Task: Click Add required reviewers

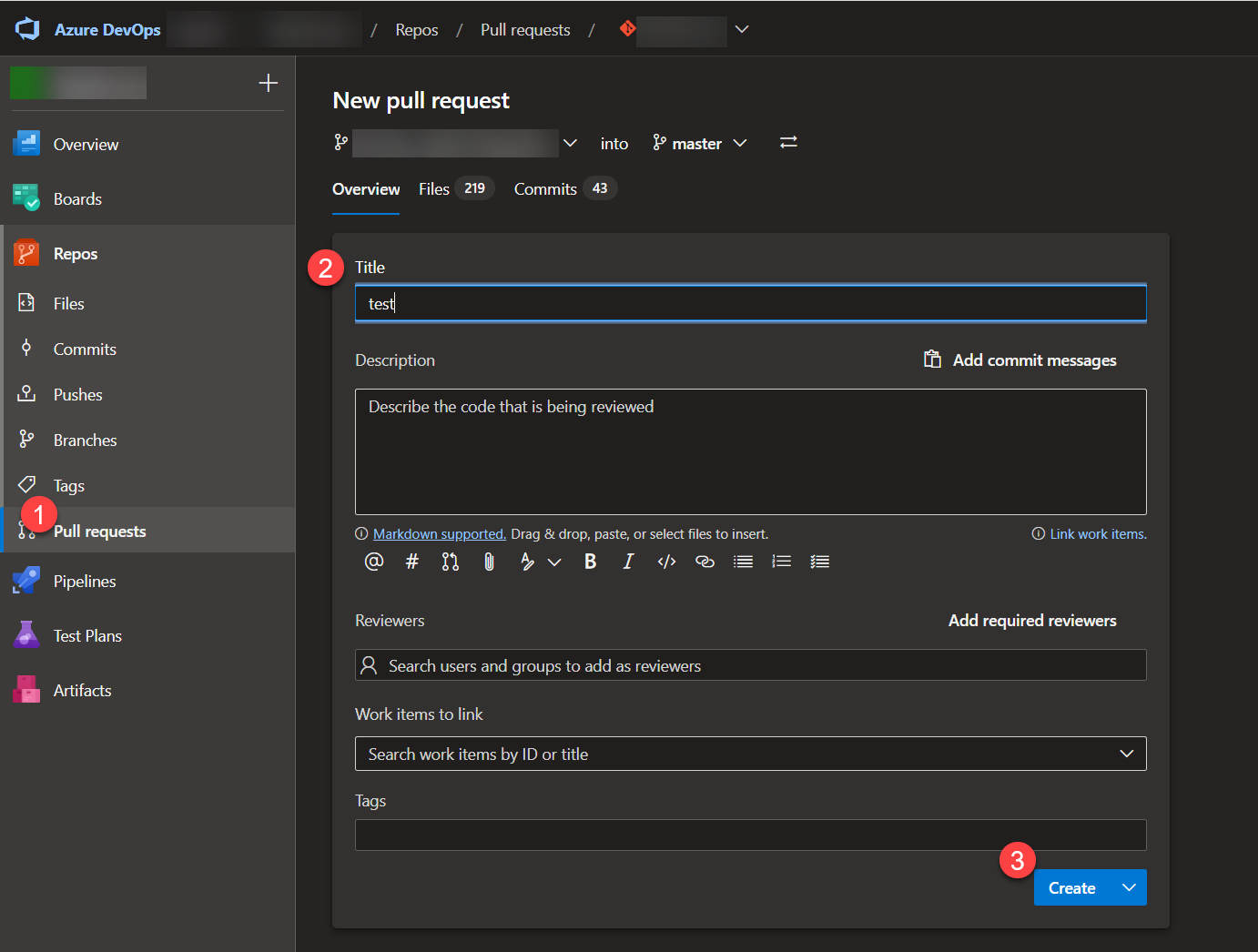Action: pyautogui.click(x=1032, y=621)
